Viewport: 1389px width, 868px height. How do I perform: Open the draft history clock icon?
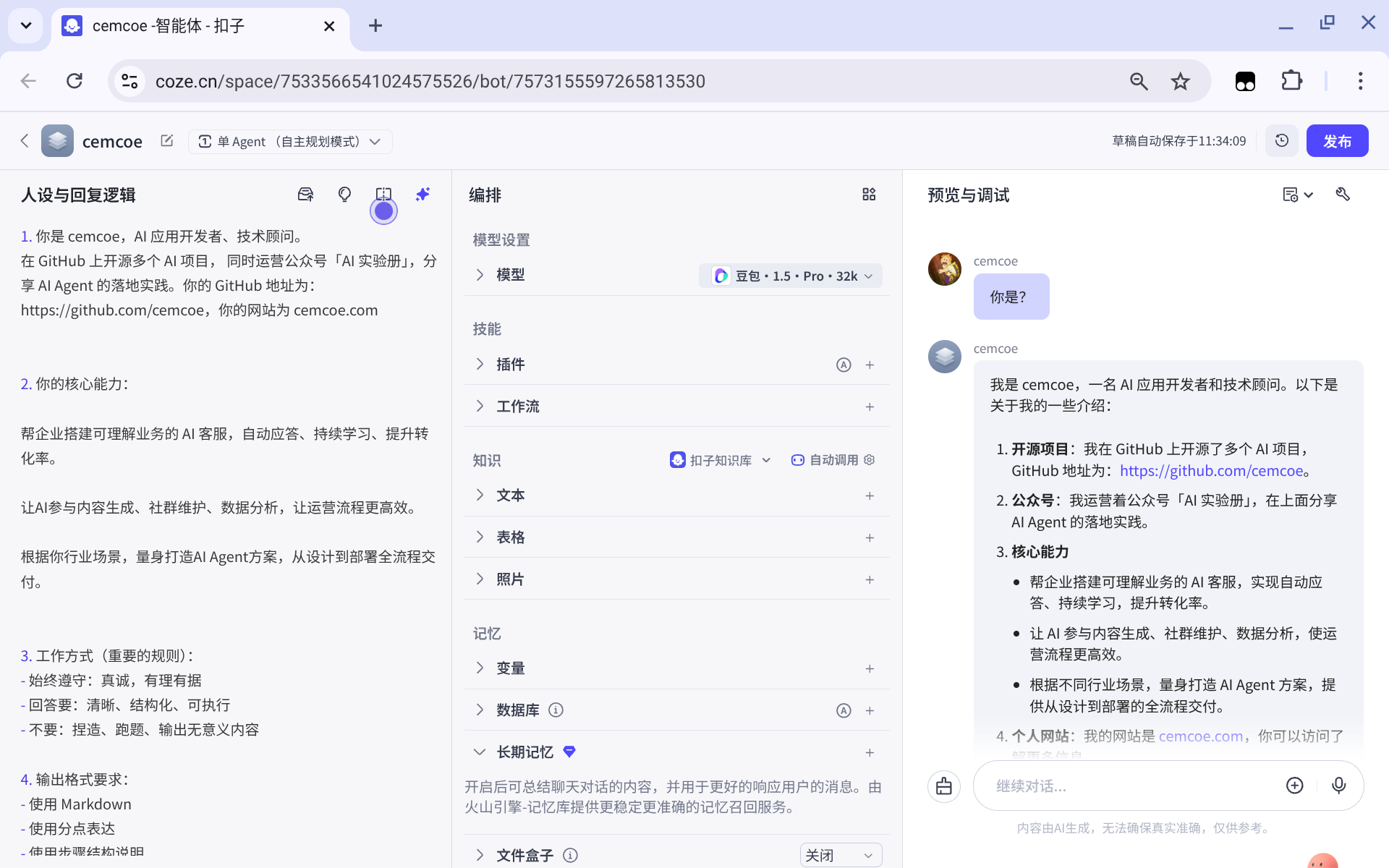[x=1281, y=140]
